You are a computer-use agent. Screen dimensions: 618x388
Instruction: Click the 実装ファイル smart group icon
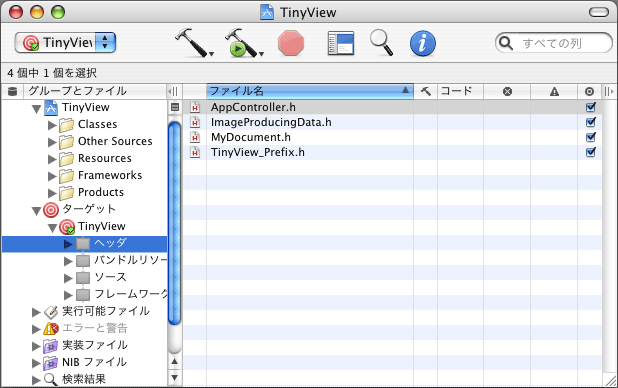pyautogui.click(x=51, y=346)
